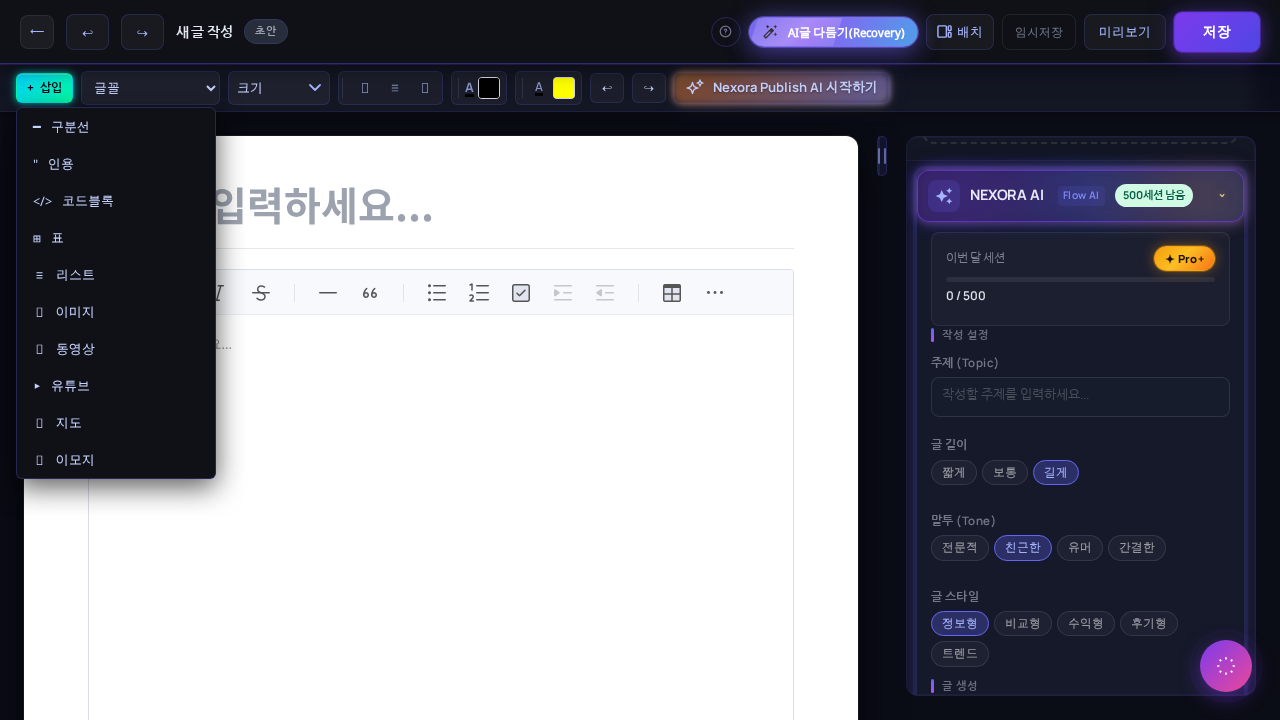Toggle numbered list in editor toolbar
The image size is (1280, 720).
pos(479,293)
